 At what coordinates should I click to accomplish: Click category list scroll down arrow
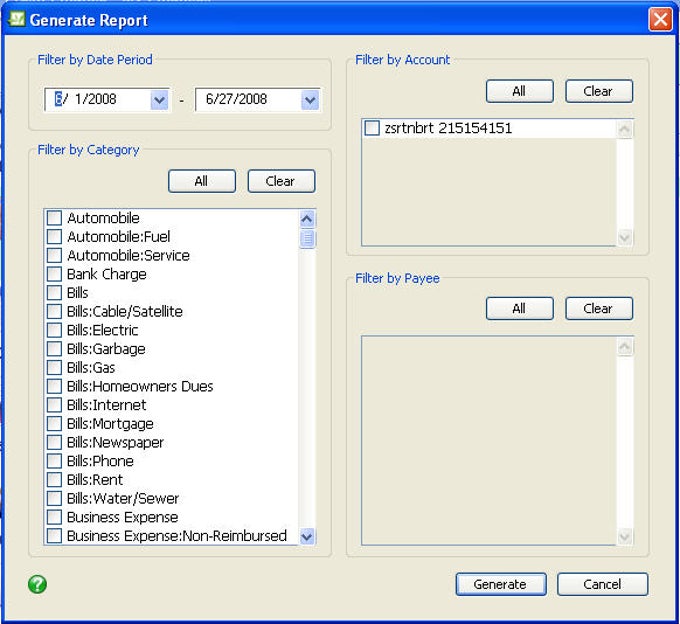pos(307,536)
